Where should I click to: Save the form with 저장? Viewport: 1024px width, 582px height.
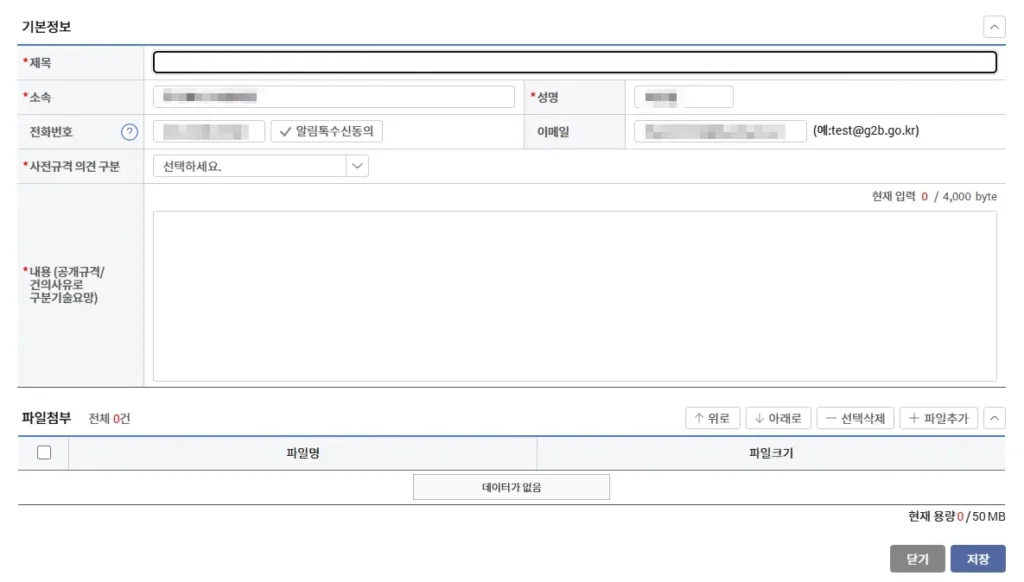pyautogui.click(x=977, y=559)
